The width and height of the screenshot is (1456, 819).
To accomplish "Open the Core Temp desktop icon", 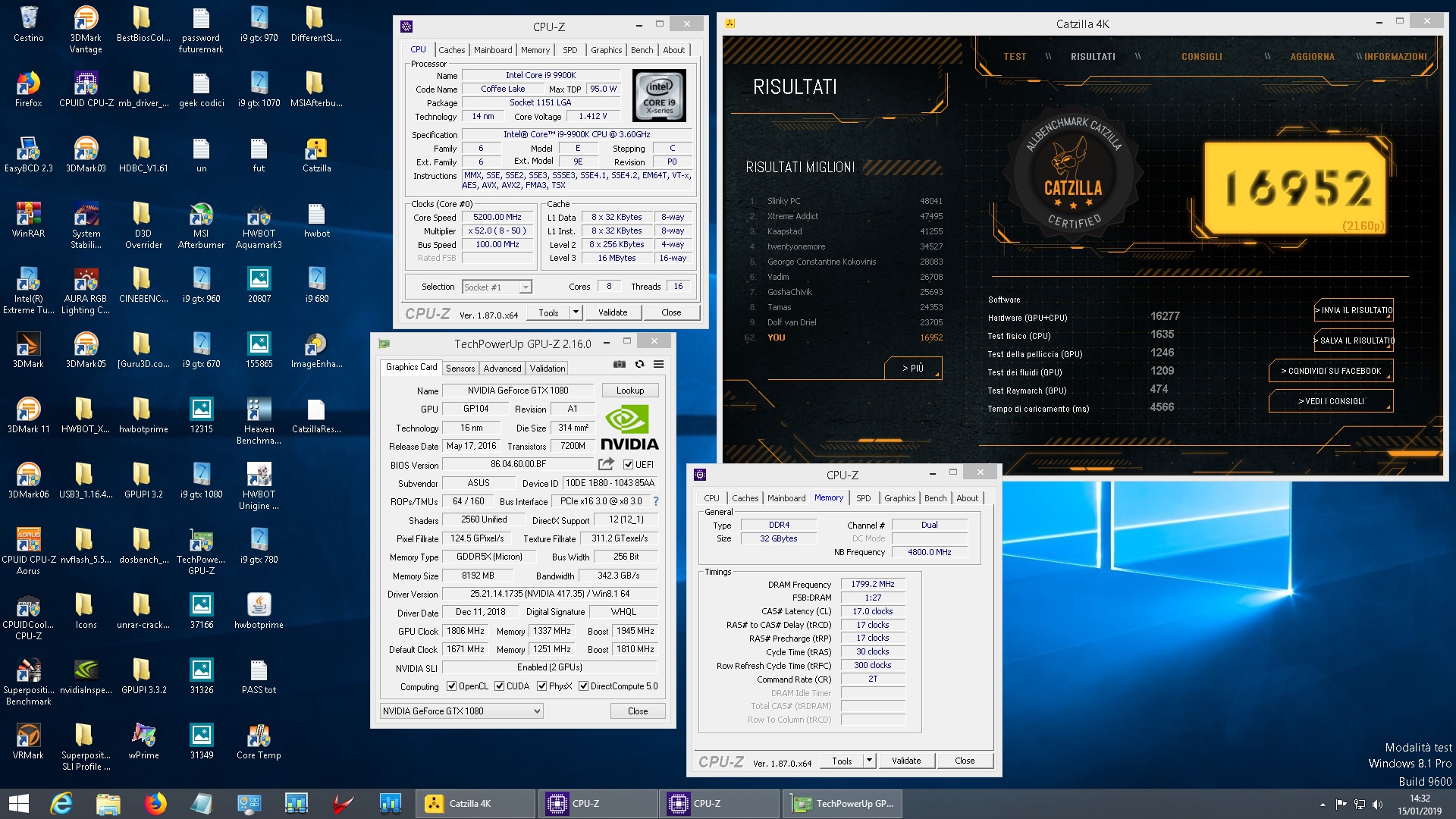I will pyautogui.click(x=259, y=742).
